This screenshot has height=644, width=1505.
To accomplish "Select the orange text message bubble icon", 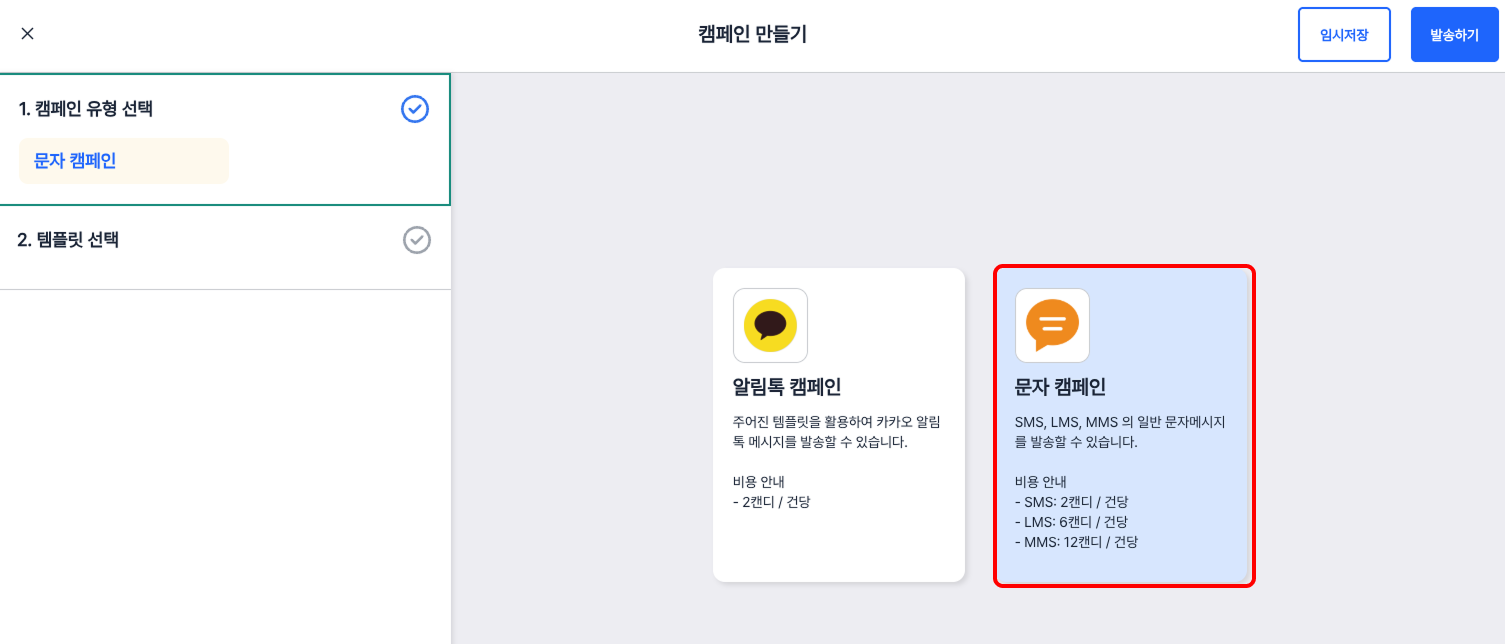I will click(1052, 325).
